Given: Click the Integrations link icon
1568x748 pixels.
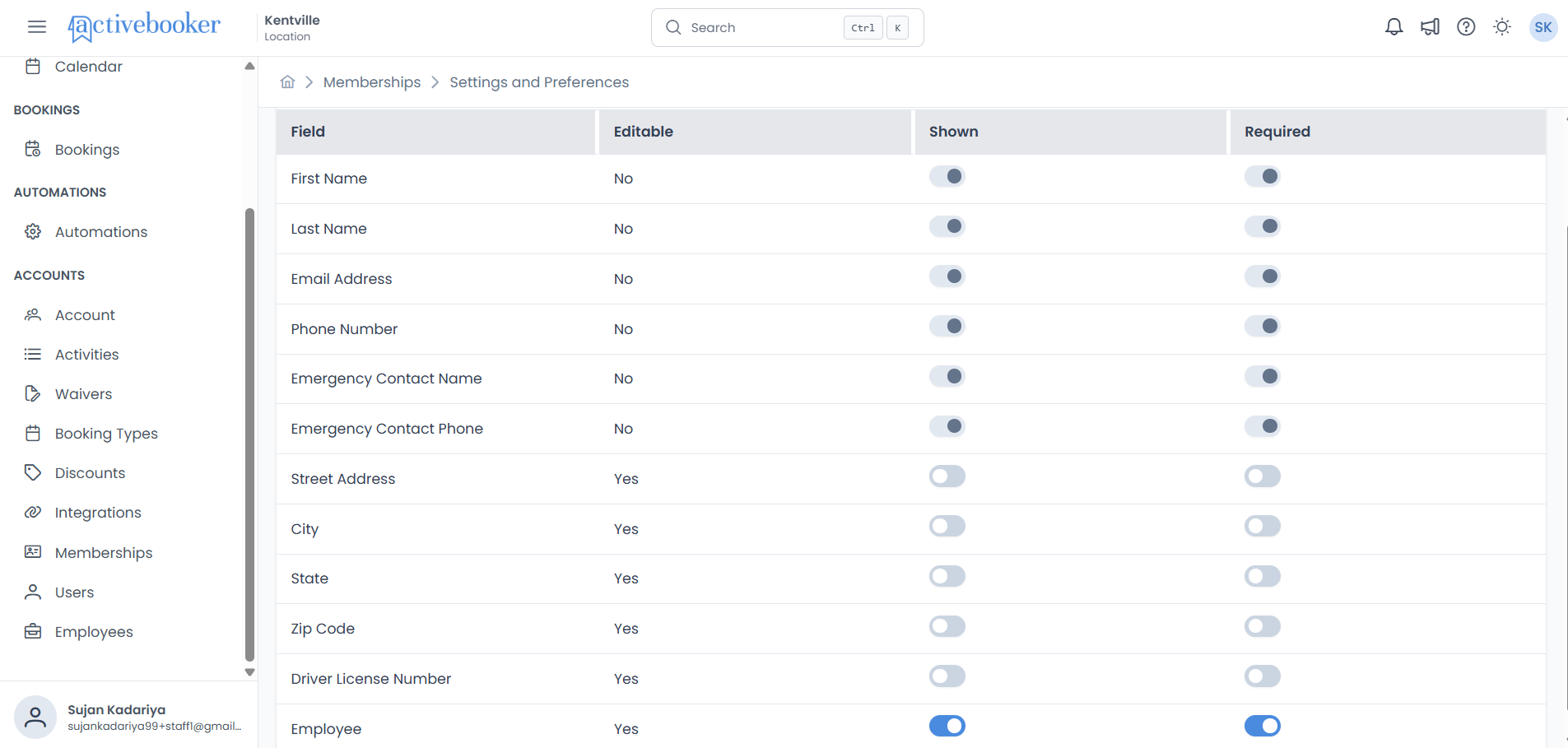Looking at the screenshot, I should 33,512.
